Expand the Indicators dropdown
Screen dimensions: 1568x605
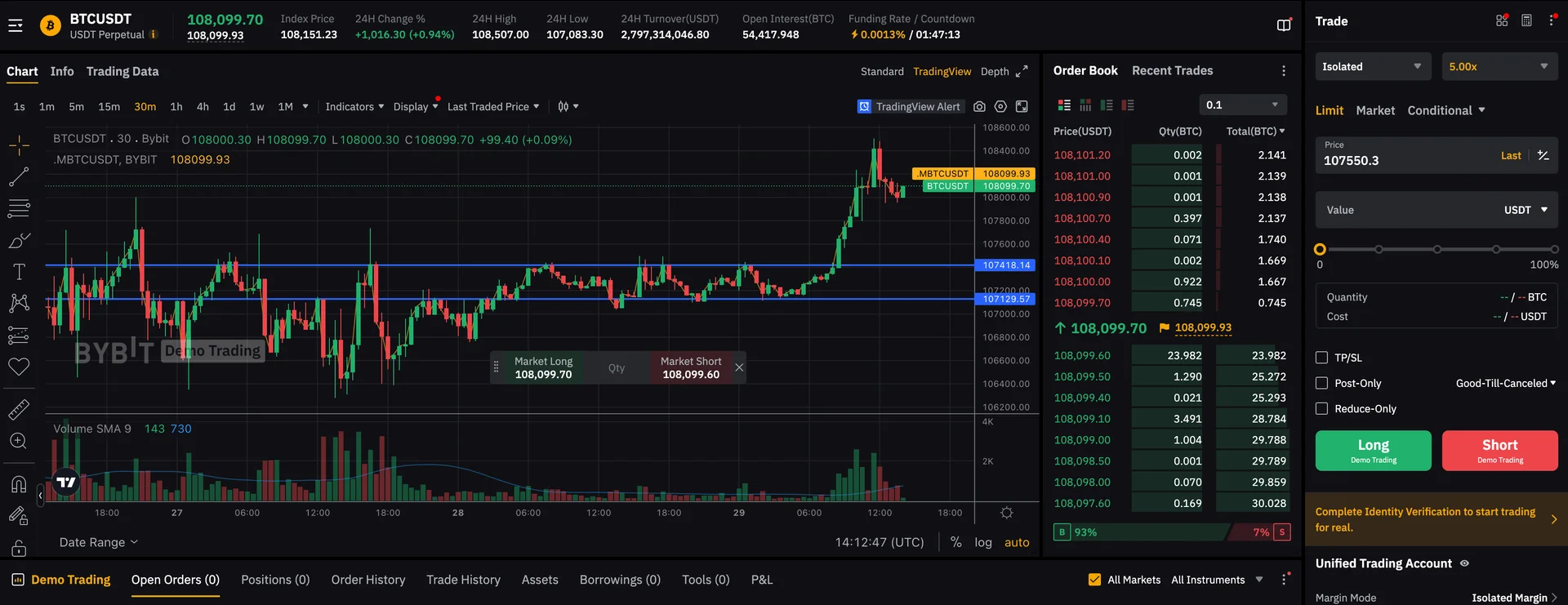click(354, 107)
